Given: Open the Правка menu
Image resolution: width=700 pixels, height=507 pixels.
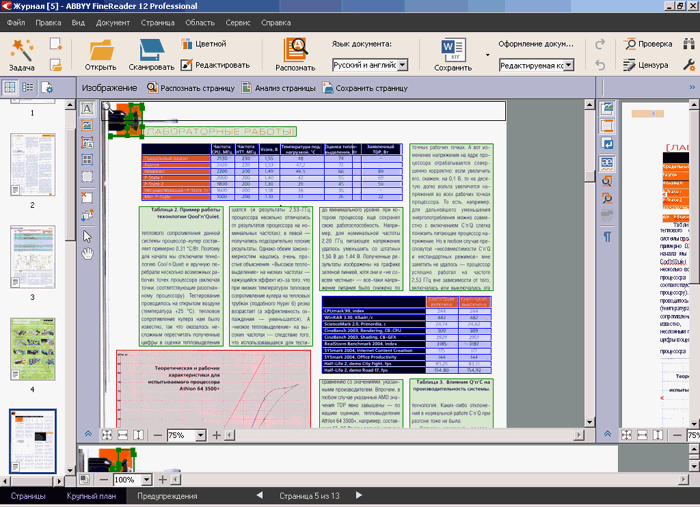Looking at the screenshot, I should tap(48, 22).
